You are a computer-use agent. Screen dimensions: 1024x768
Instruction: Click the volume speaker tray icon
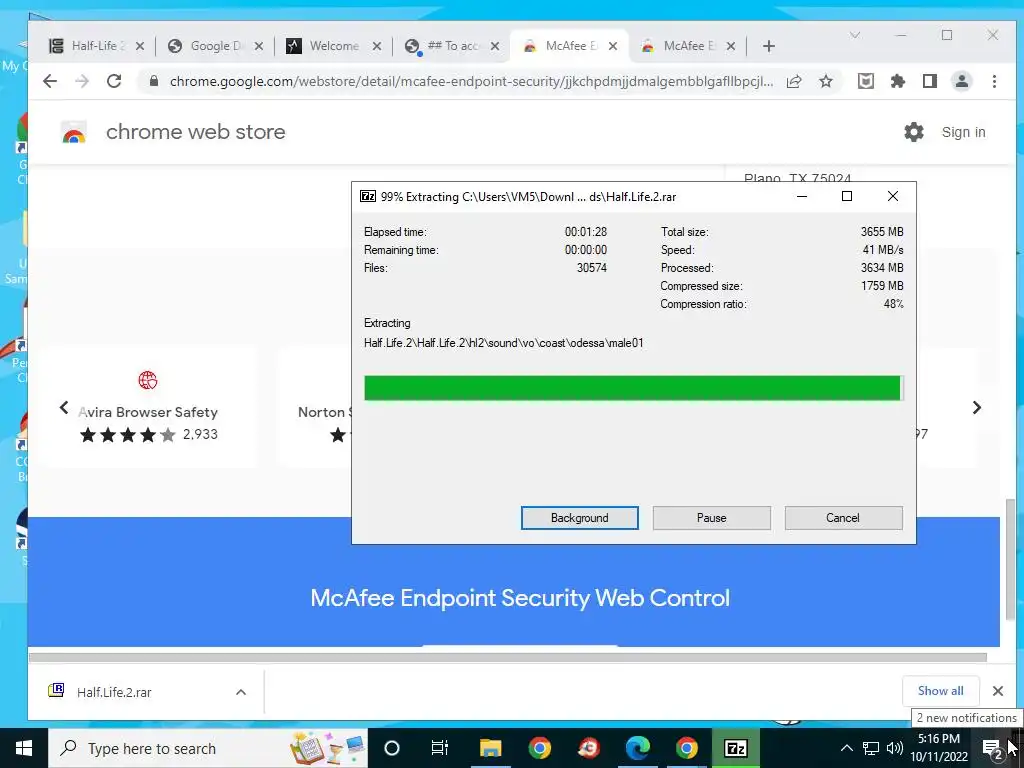click(895, 748)
